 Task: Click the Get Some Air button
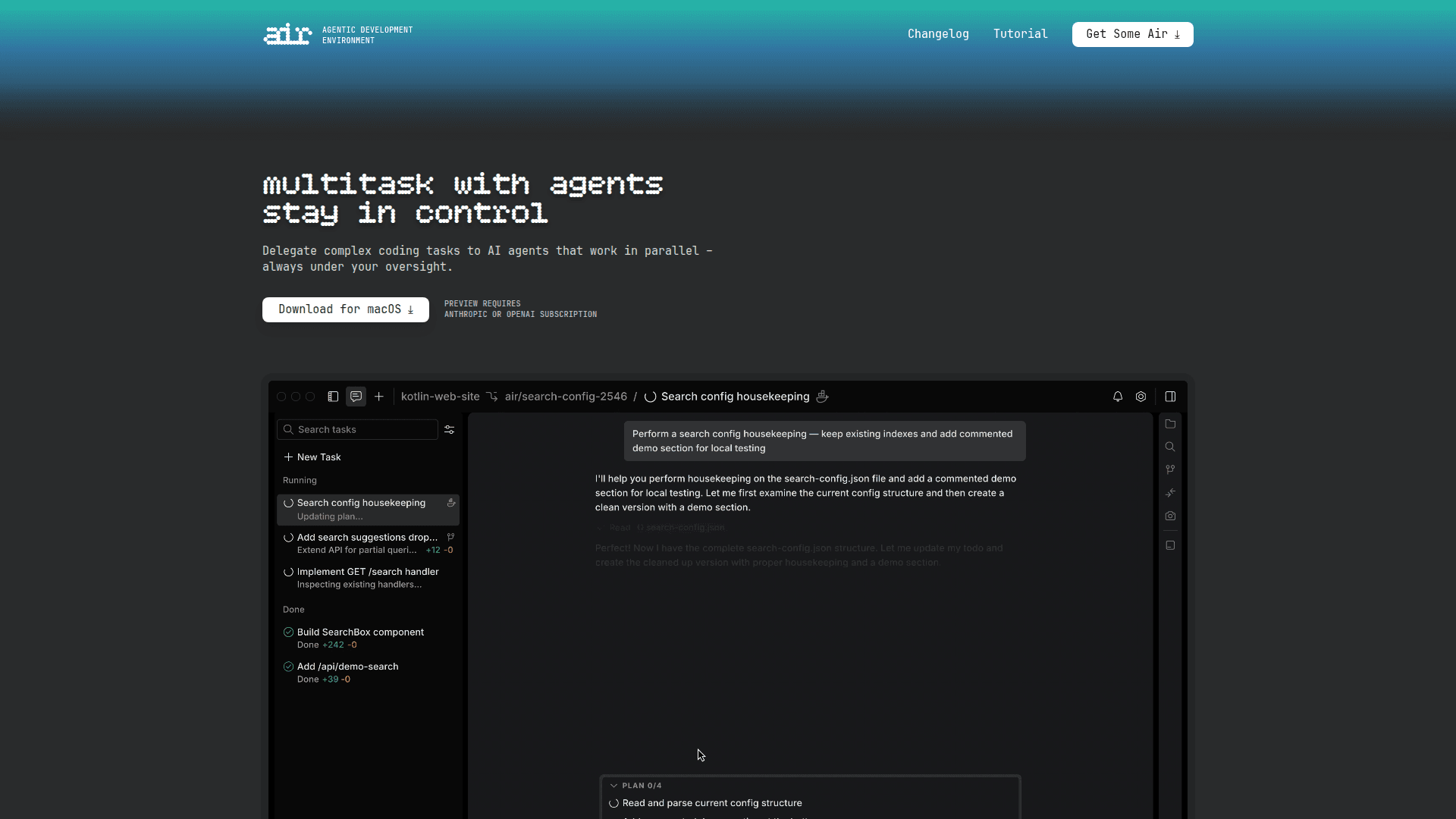coord(1132,34)
